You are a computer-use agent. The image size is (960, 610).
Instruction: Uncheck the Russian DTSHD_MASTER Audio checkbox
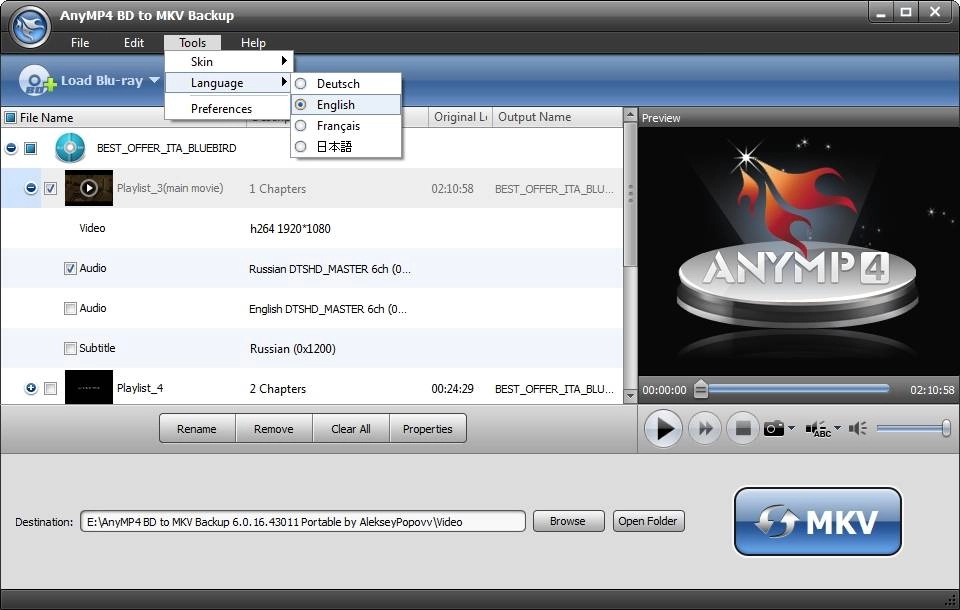(70, 268)
